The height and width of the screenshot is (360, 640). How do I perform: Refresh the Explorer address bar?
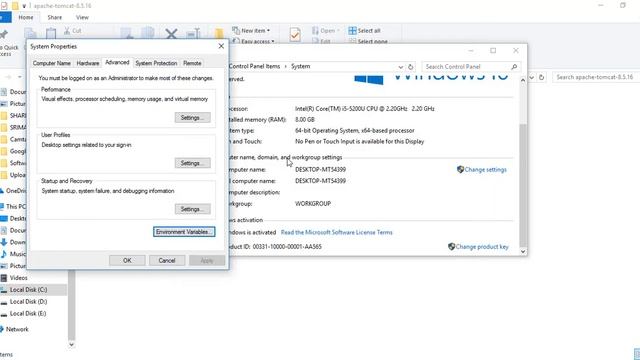pyautogui.click(x=541, y=77)
